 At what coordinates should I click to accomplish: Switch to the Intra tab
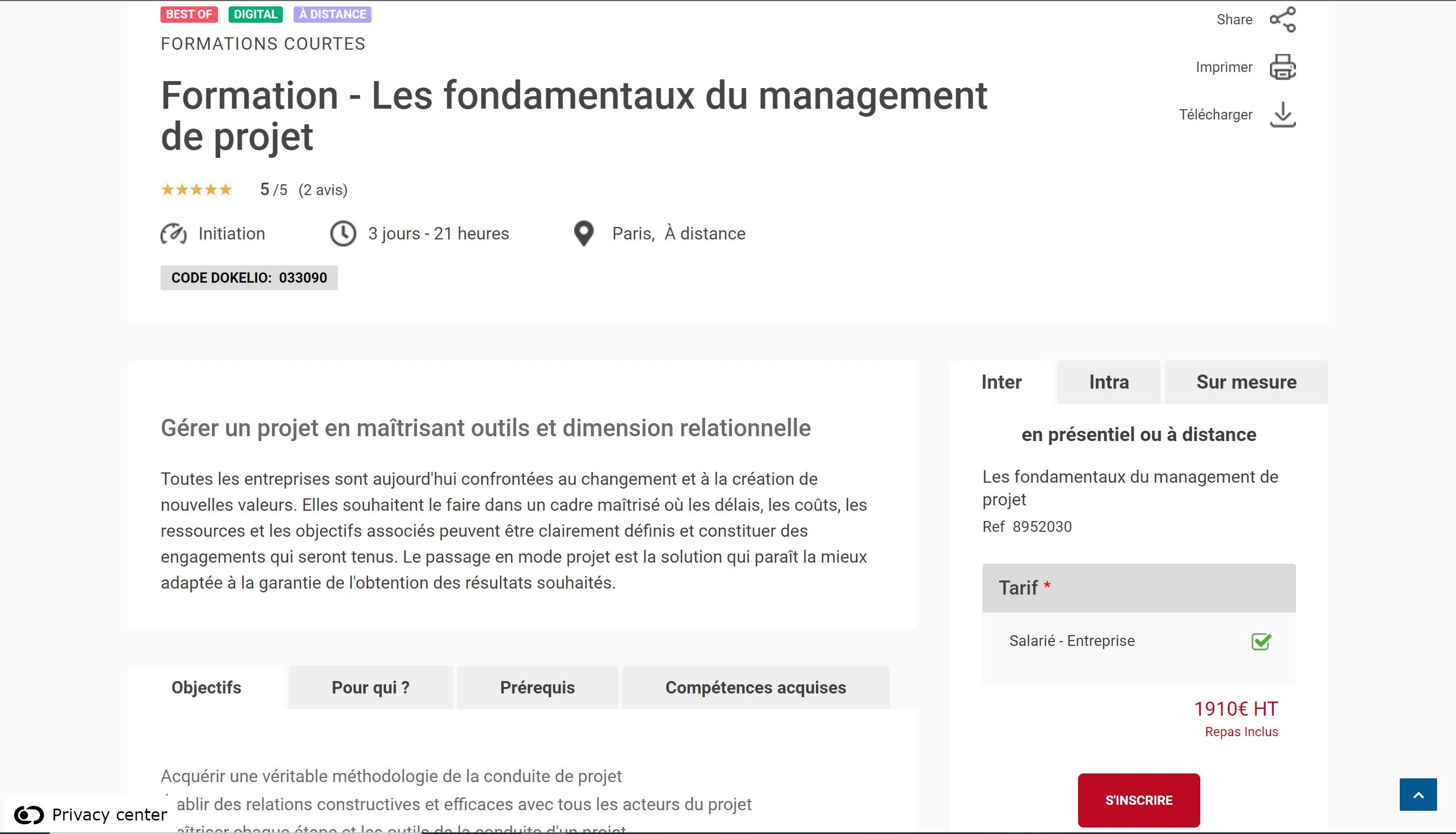[x=1108, y=382]
